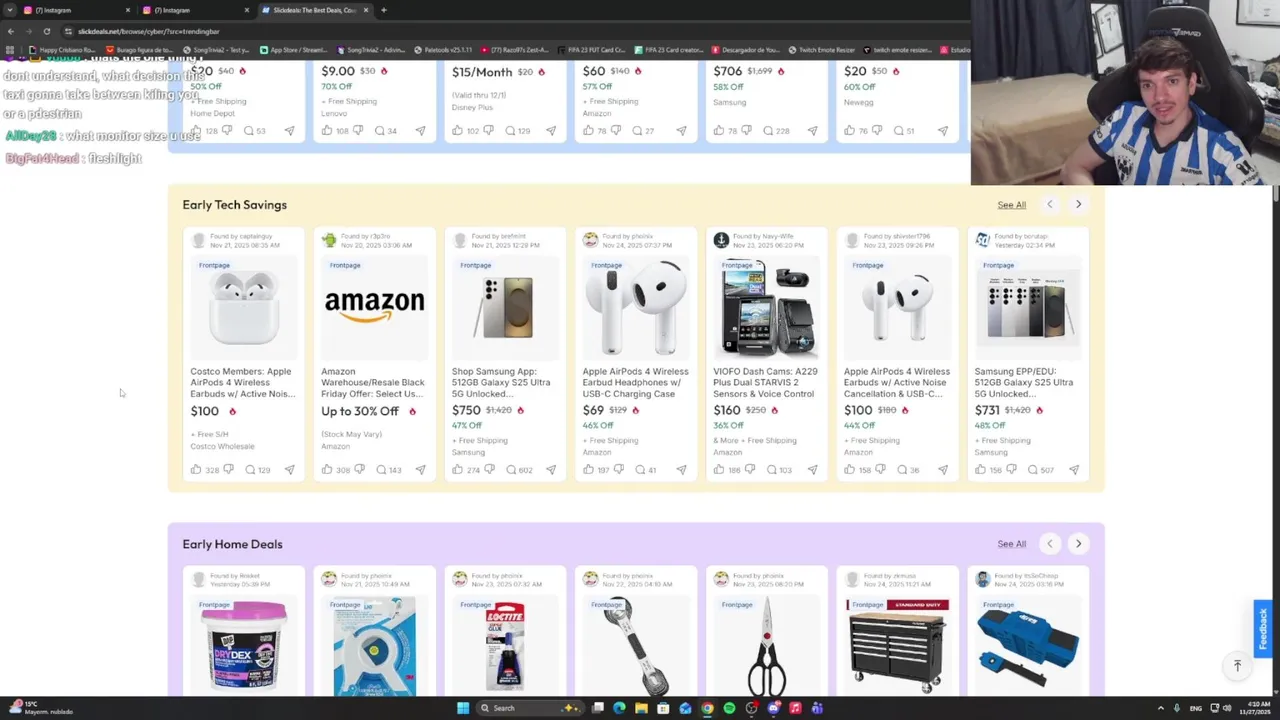Open taskbar clock showing 4:10 AM
The height and width of the screenshot is (720, 1280).
(1253, 708)
